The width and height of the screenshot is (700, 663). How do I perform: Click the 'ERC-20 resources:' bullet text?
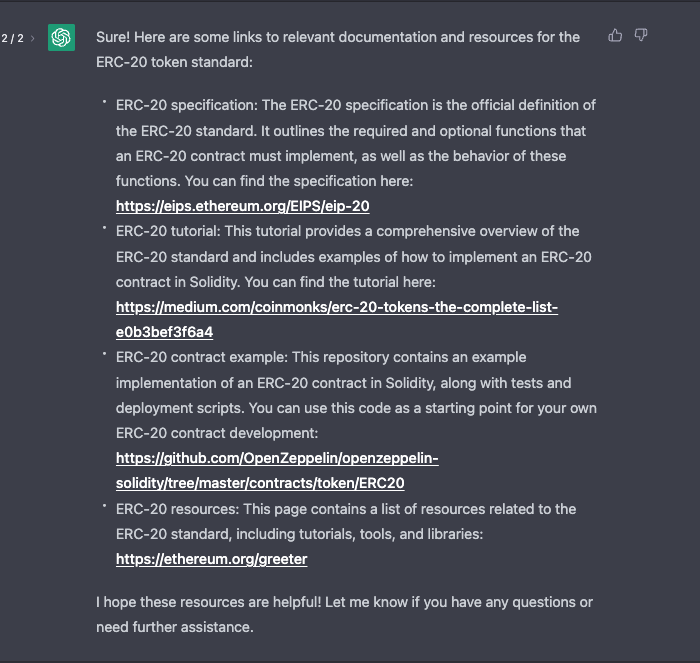coord(177,509)
